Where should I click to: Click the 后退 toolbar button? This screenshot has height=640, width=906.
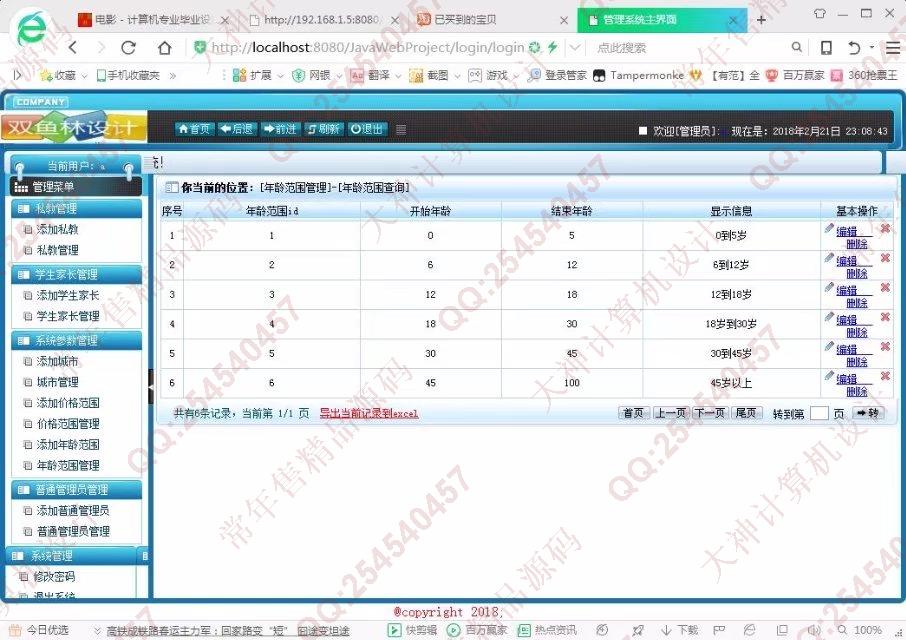click(x=237, y=129)
